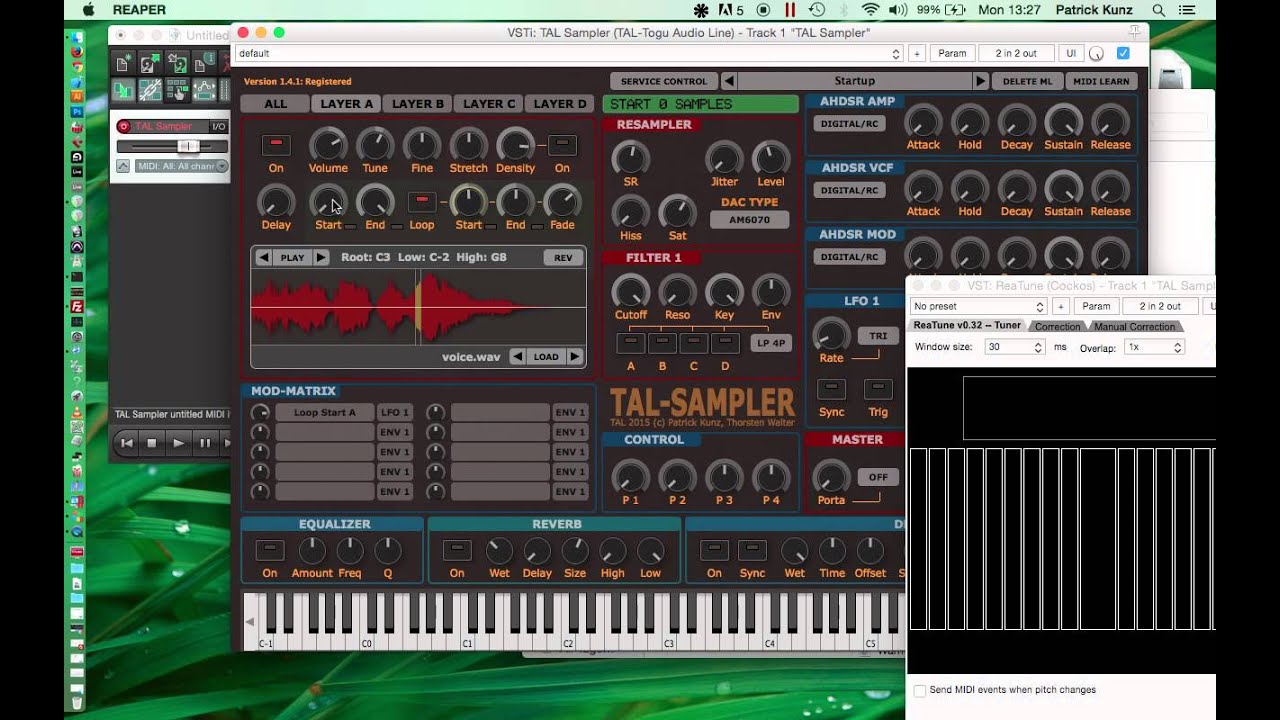Click the filter Cutoff knob
Image resolution: width=1280 pixels, height=720 pixels.
pyautogui.click(x=630, y=291)
